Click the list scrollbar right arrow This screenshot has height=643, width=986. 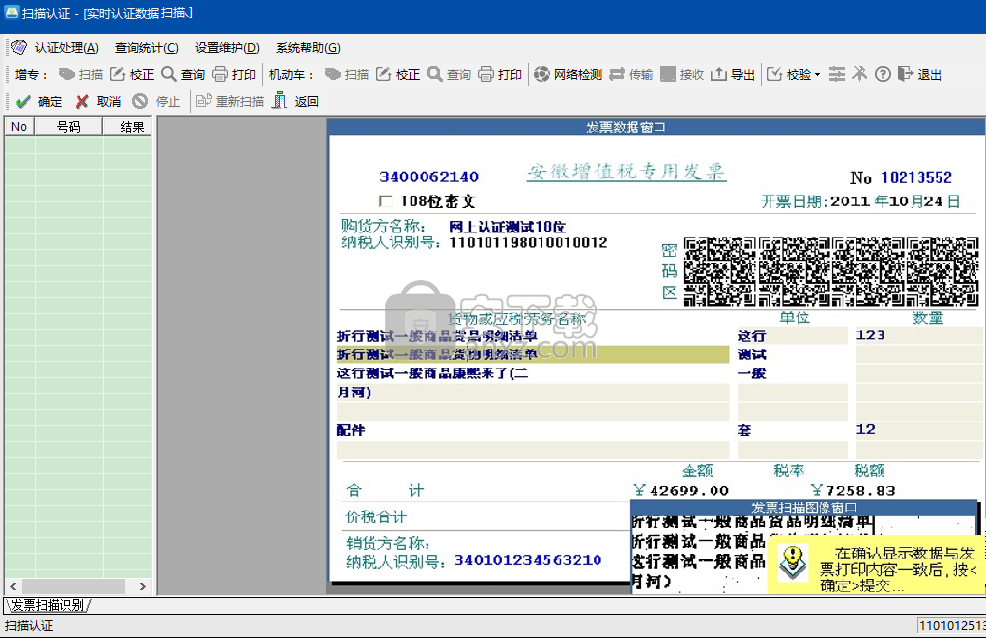pyautogui.click(x=143, y=586)
